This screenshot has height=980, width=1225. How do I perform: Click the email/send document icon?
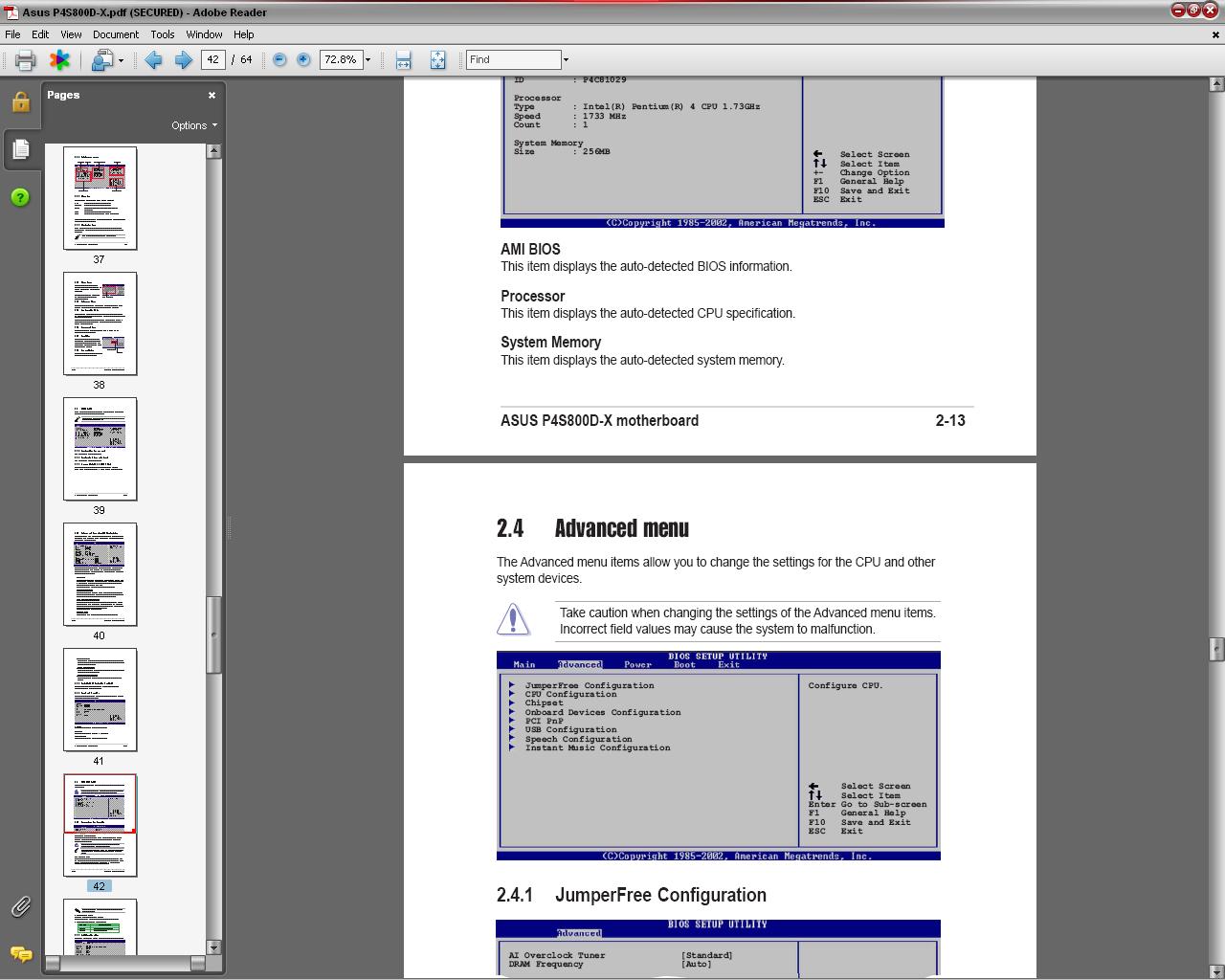(x=101, y=60)
